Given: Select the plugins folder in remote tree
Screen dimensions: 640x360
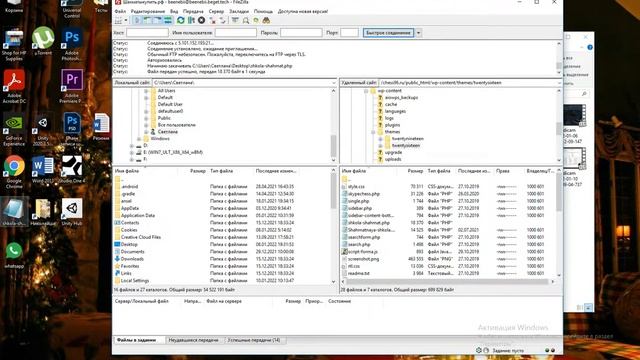Looking at the screenshot, I should [392, 125].
